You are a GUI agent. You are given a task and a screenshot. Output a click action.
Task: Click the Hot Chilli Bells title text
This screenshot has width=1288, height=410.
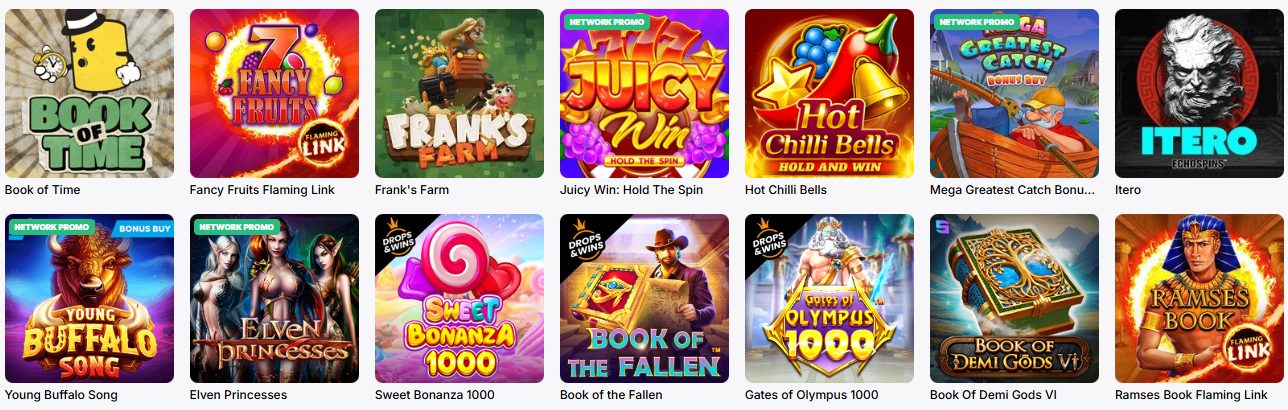(x=786, y=190)
